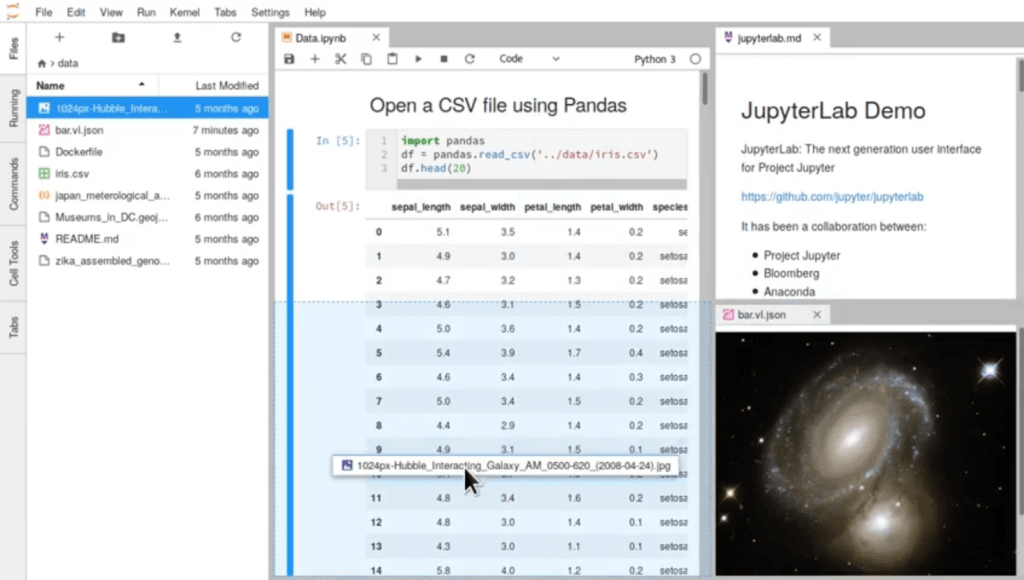Upload a file using the upload icon
Viewport: 1024px width, 580px height.
point(177,36)
